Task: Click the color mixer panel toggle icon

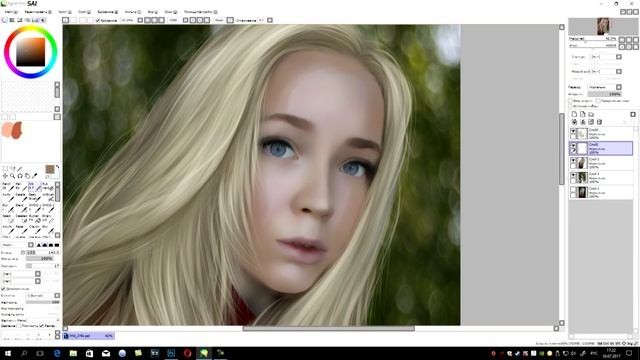Action: (27, 20)
